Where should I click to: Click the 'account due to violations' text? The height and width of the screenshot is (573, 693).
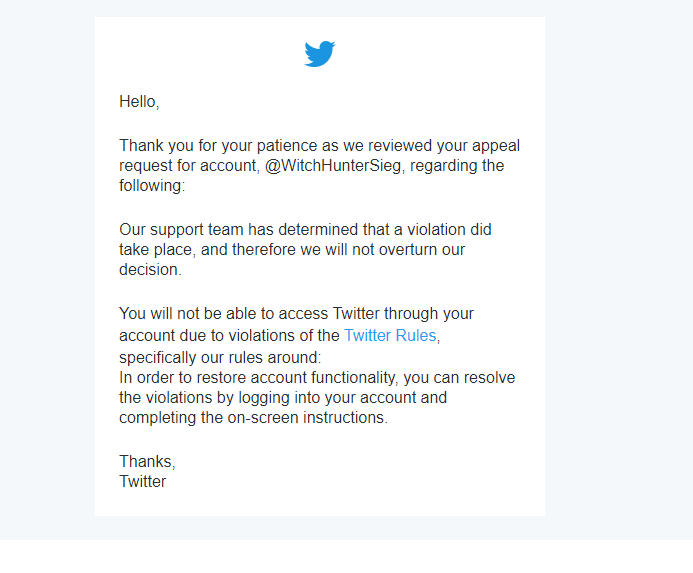[x=229, y=336]
